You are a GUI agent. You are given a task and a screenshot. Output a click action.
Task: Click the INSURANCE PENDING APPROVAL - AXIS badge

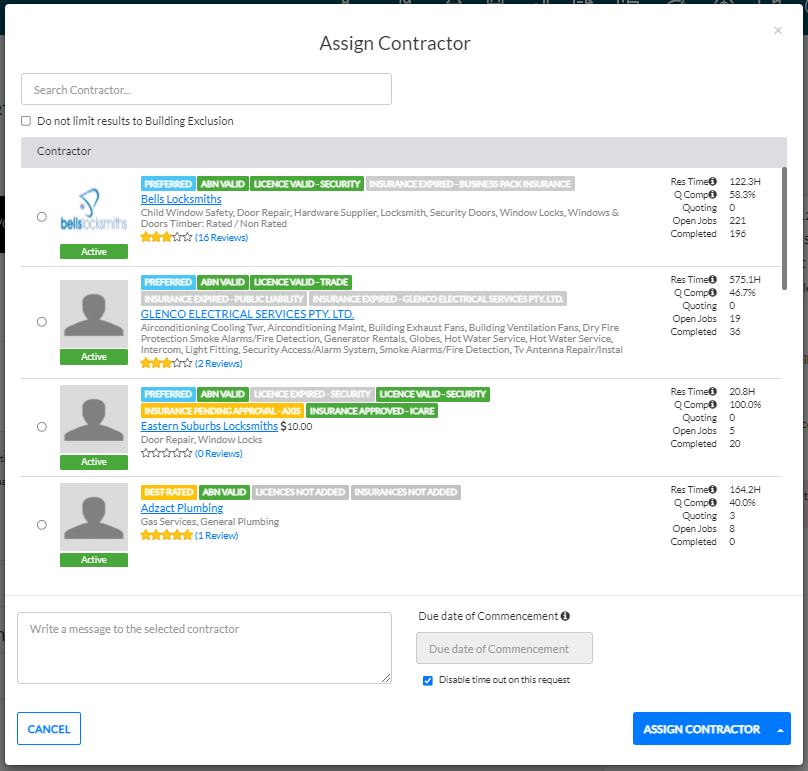point(223,411)
